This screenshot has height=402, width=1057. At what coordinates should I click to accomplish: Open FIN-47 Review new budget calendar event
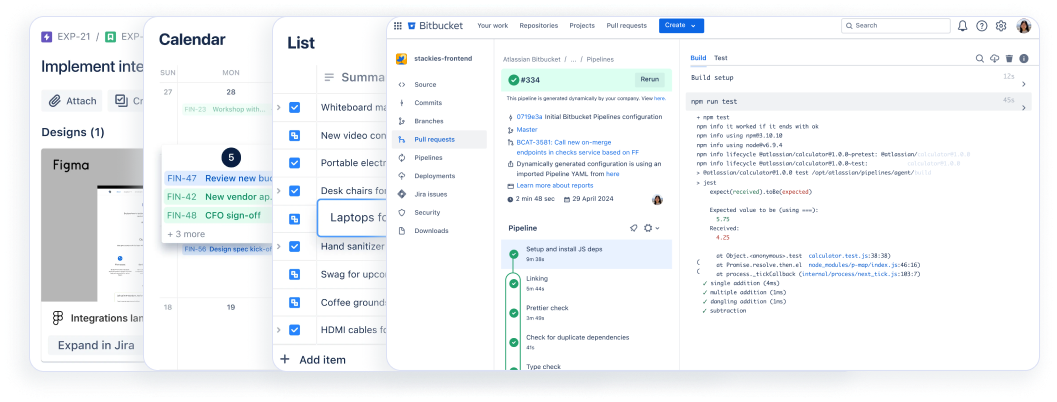[x=217, y=178]
